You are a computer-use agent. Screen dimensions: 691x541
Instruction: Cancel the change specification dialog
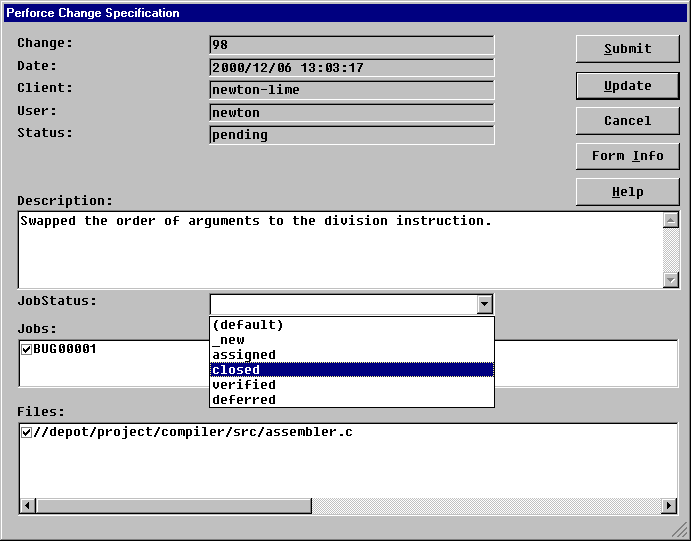(x=627, y=121)
